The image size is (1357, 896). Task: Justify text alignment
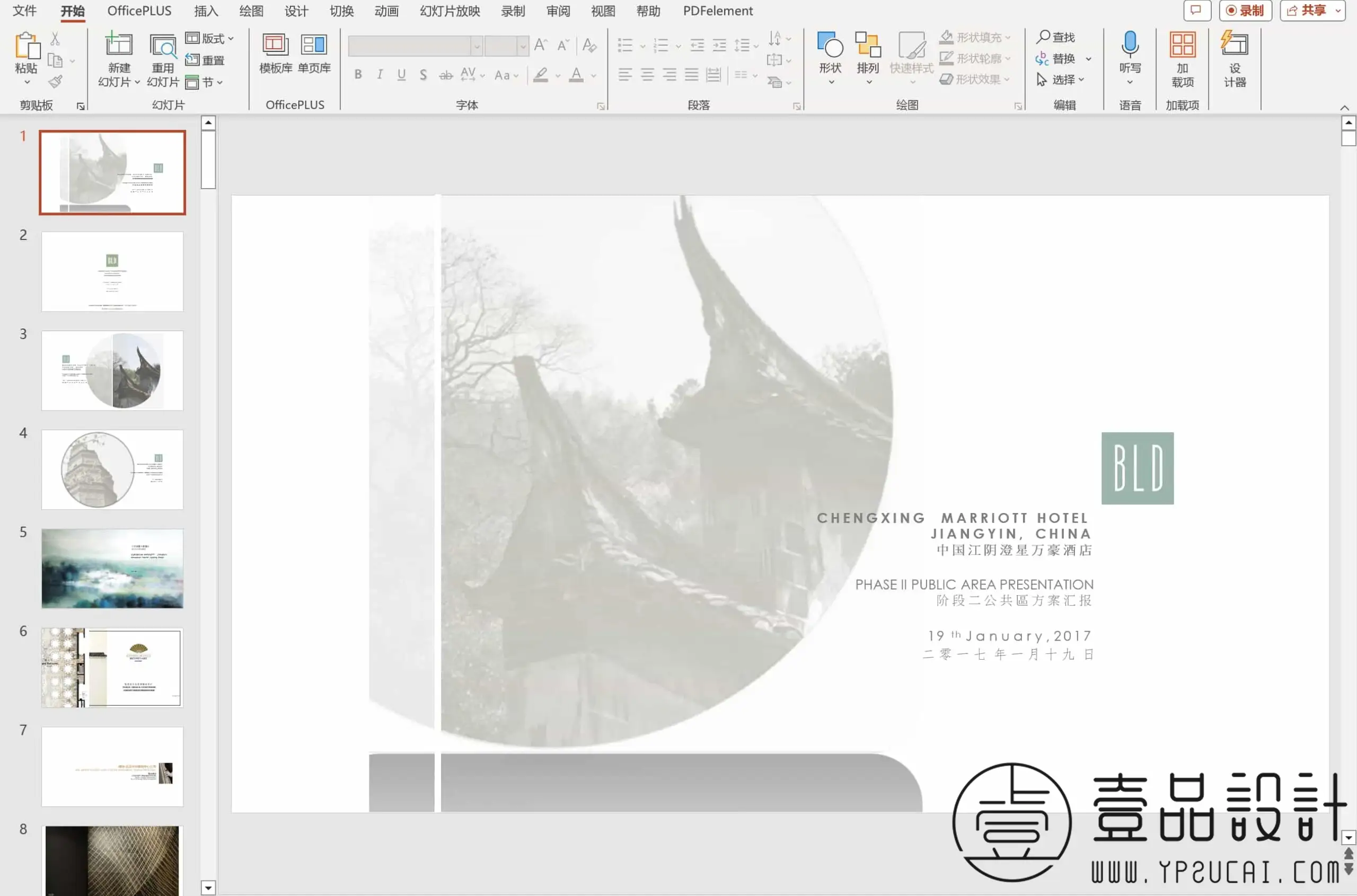pos(692,74)
